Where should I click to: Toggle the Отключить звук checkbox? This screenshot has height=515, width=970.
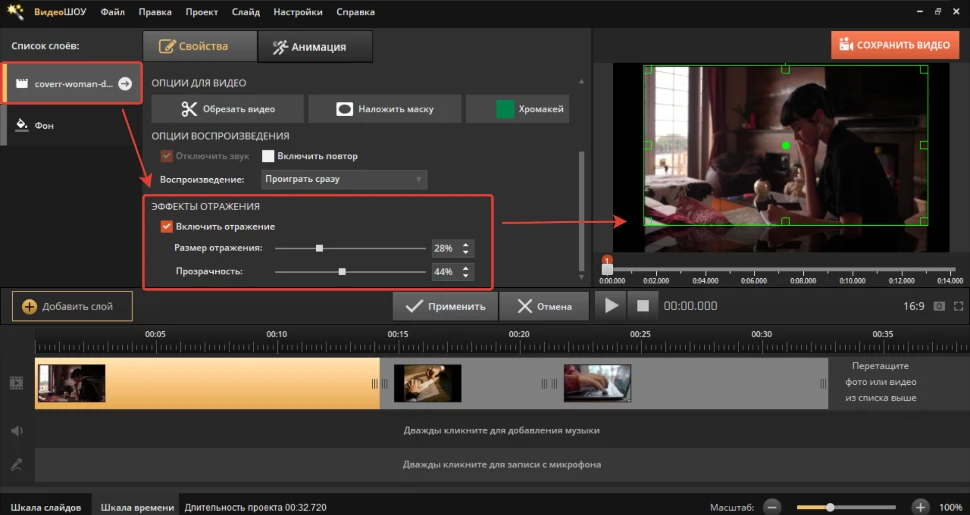pos(166,156)
